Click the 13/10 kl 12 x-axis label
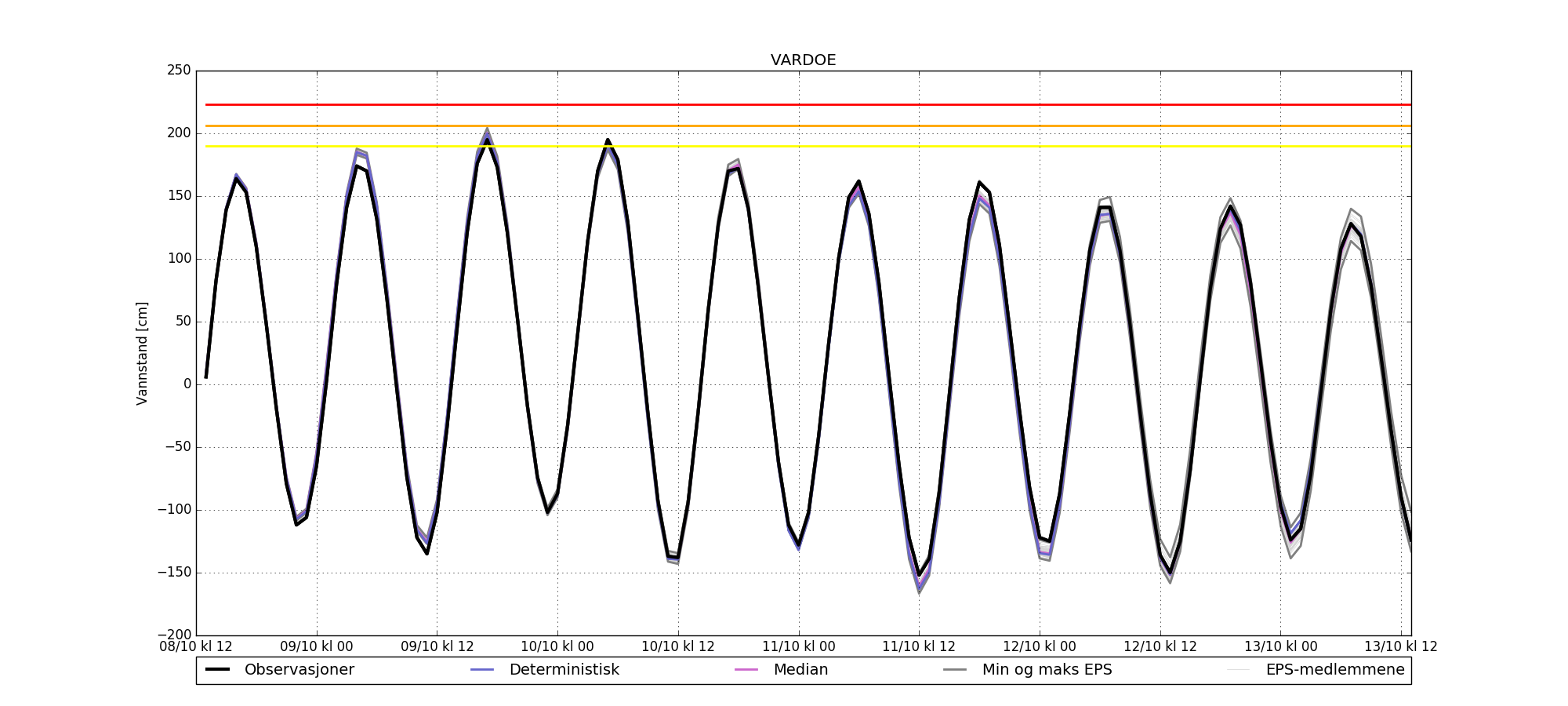 (1400, 647)
